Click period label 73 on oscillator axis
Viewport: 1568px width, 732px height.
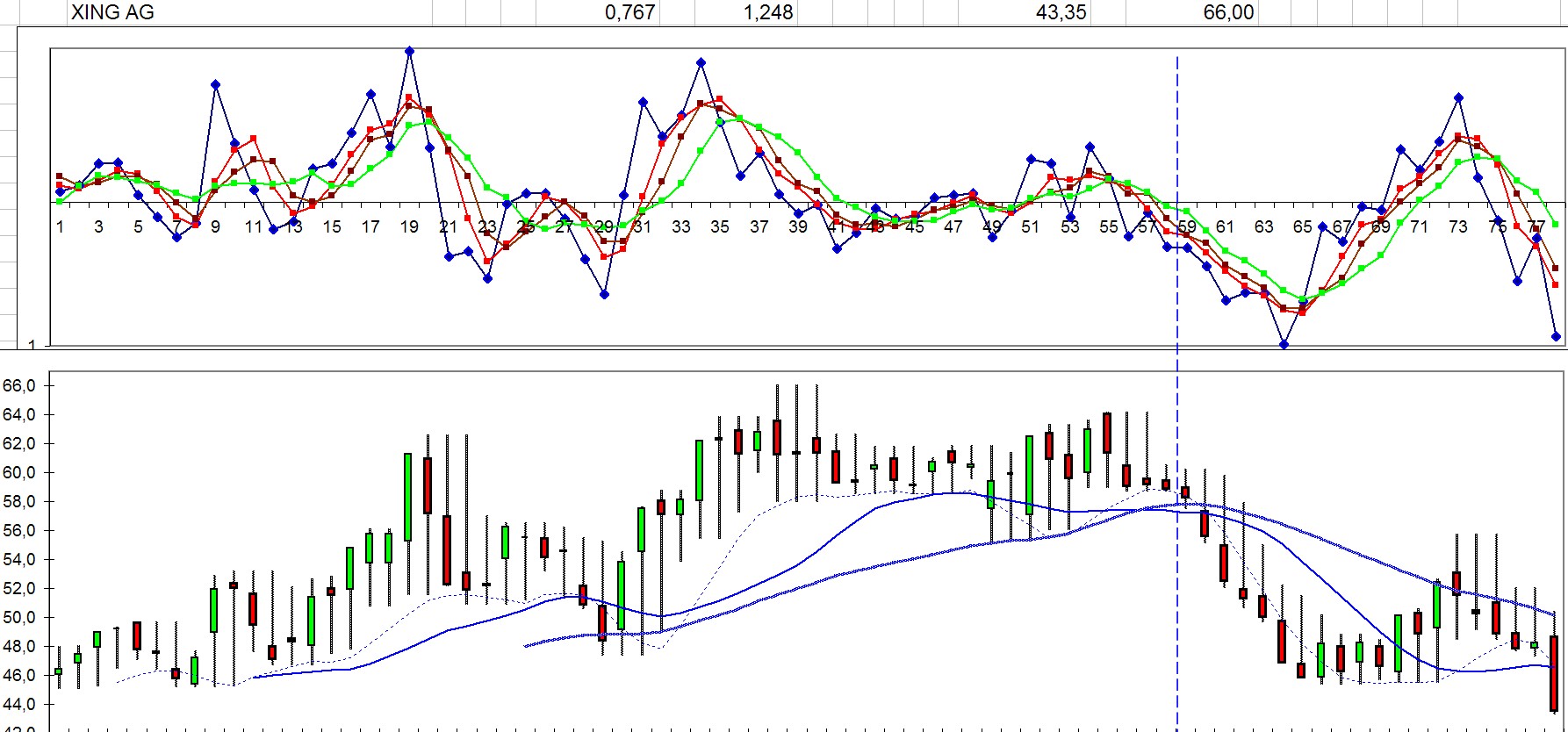pos(1458,226)
